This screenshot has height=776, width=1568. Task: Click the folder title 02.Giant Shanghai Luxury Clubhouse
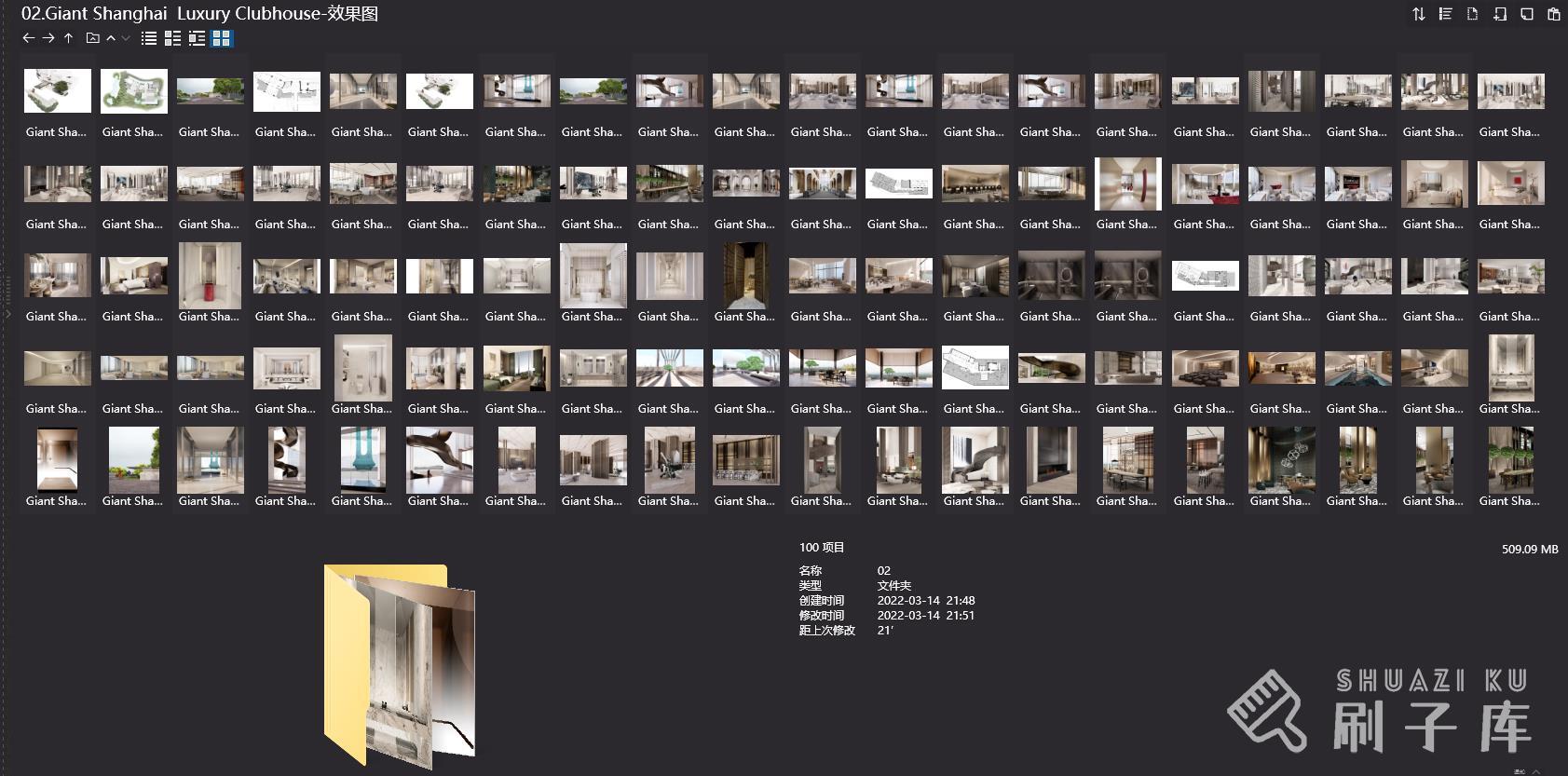click(x=199, y=14)
